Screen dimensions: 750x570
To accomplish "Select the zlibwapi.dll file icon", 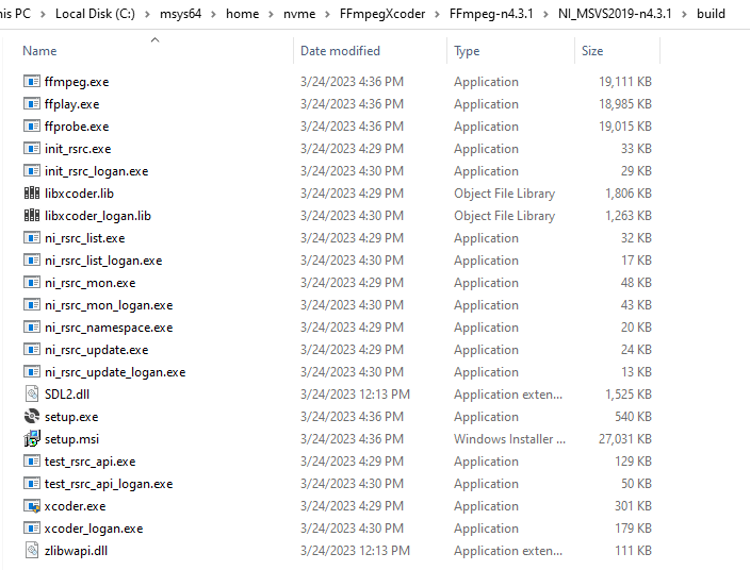I will [x=32, y=550].
